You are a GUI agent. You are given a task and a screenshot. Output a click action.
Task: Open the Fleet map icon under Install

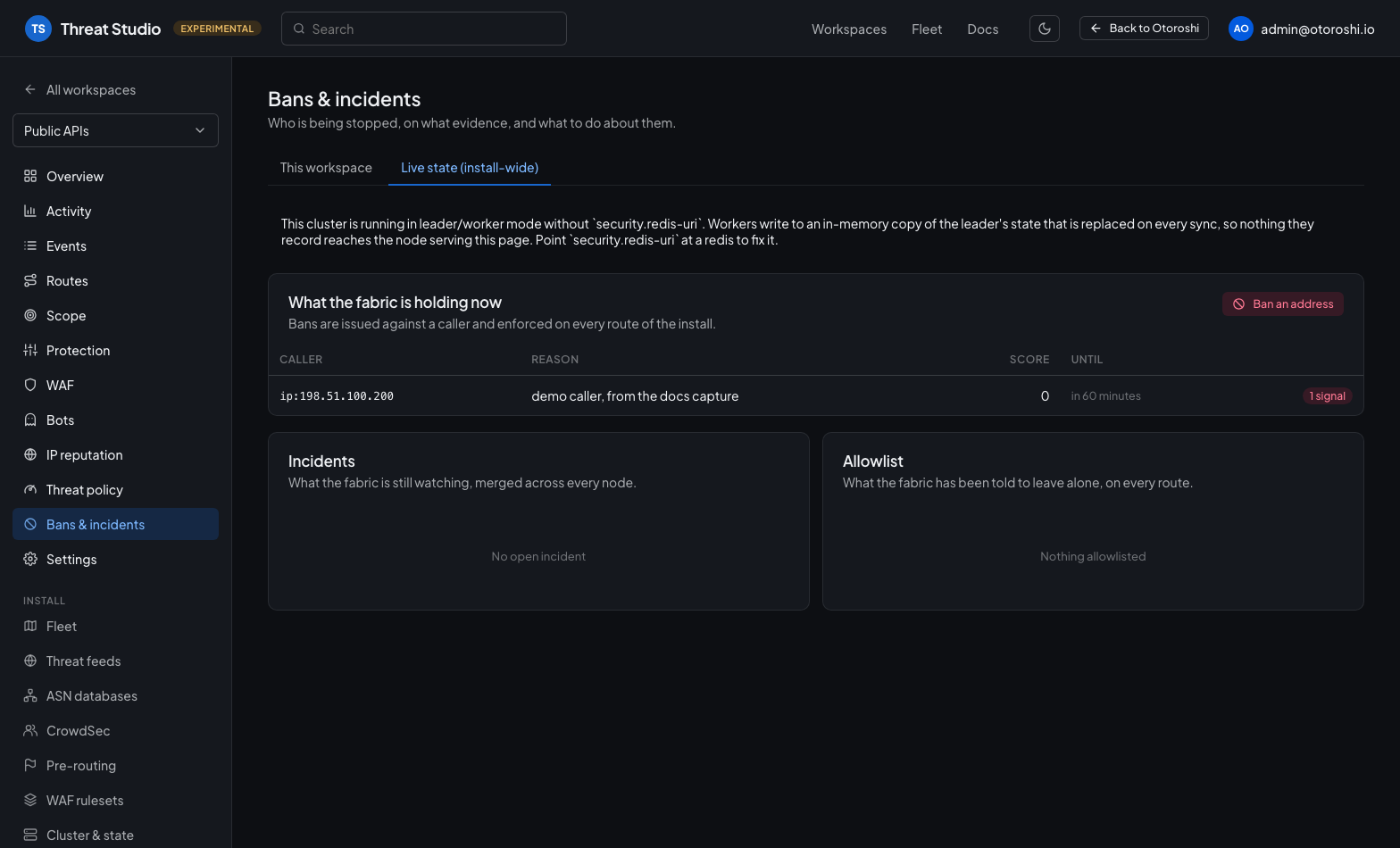[x=30, y=626]
